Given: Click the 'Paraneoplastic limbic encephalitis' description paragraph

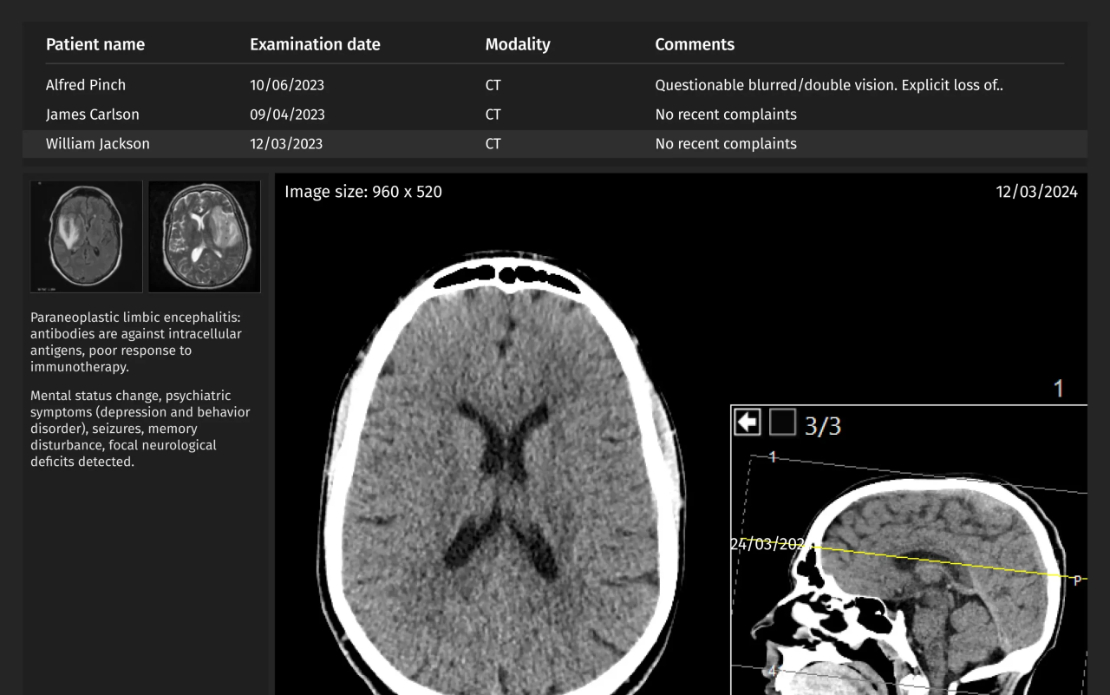Looking at the screenshot, I should click(x=136, y=342).
